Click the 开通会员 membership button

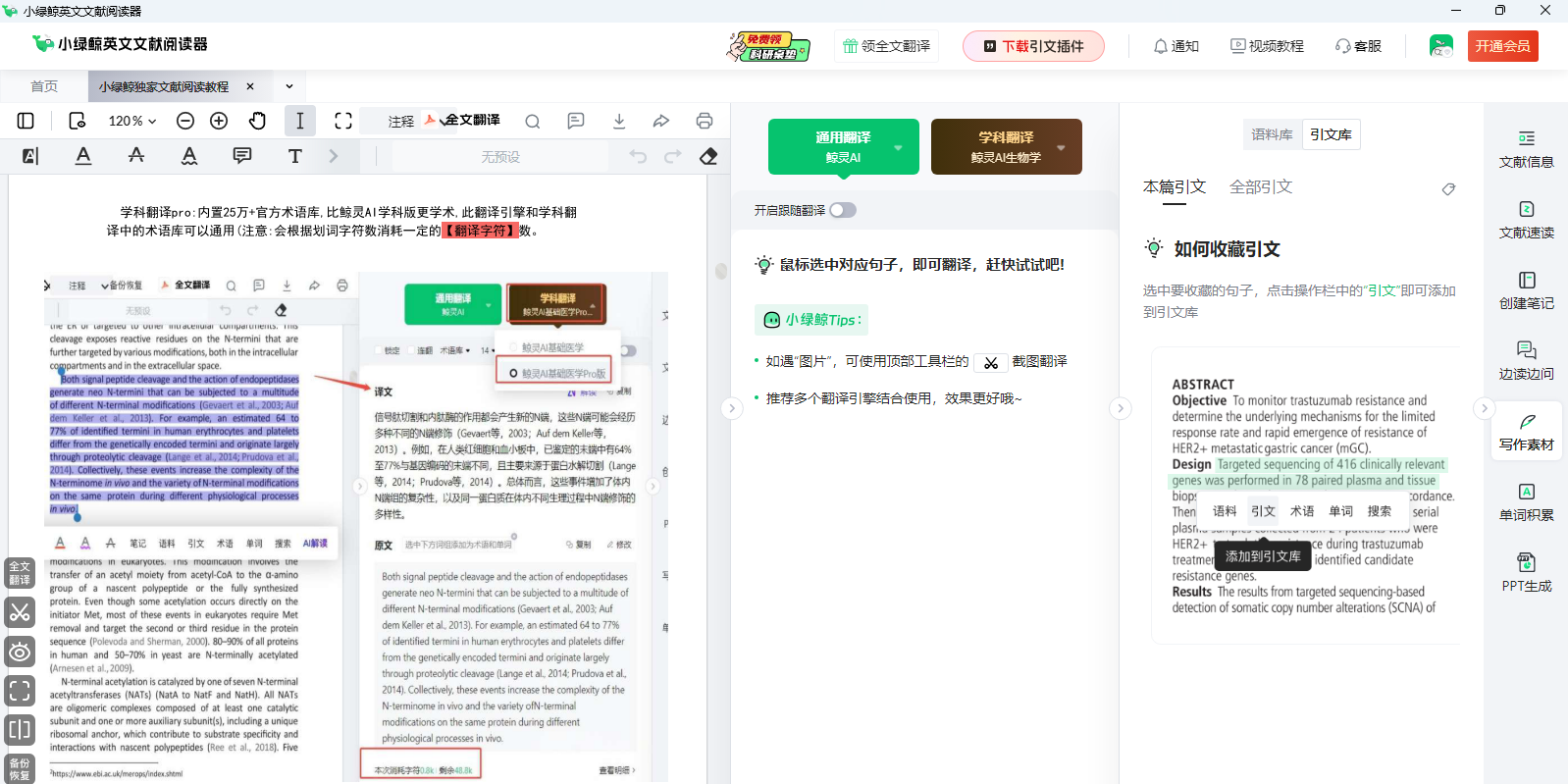tap(1503, 46)
